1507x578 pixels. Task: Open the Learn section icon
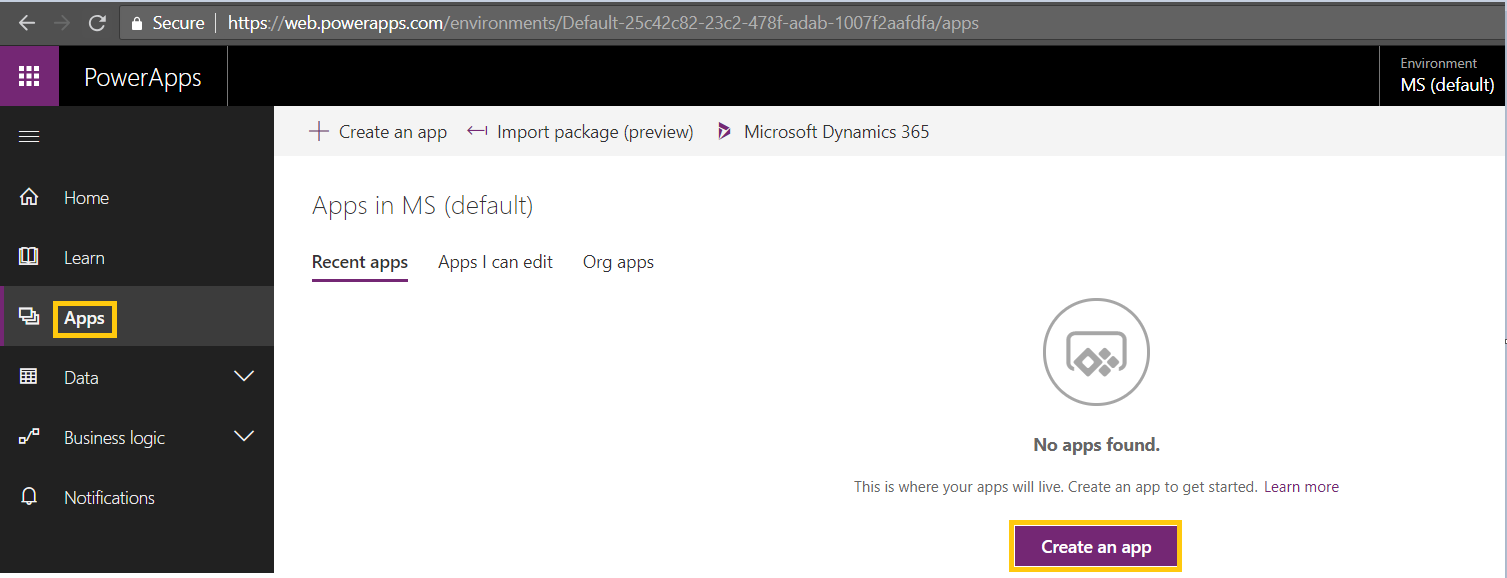[29, 256]
